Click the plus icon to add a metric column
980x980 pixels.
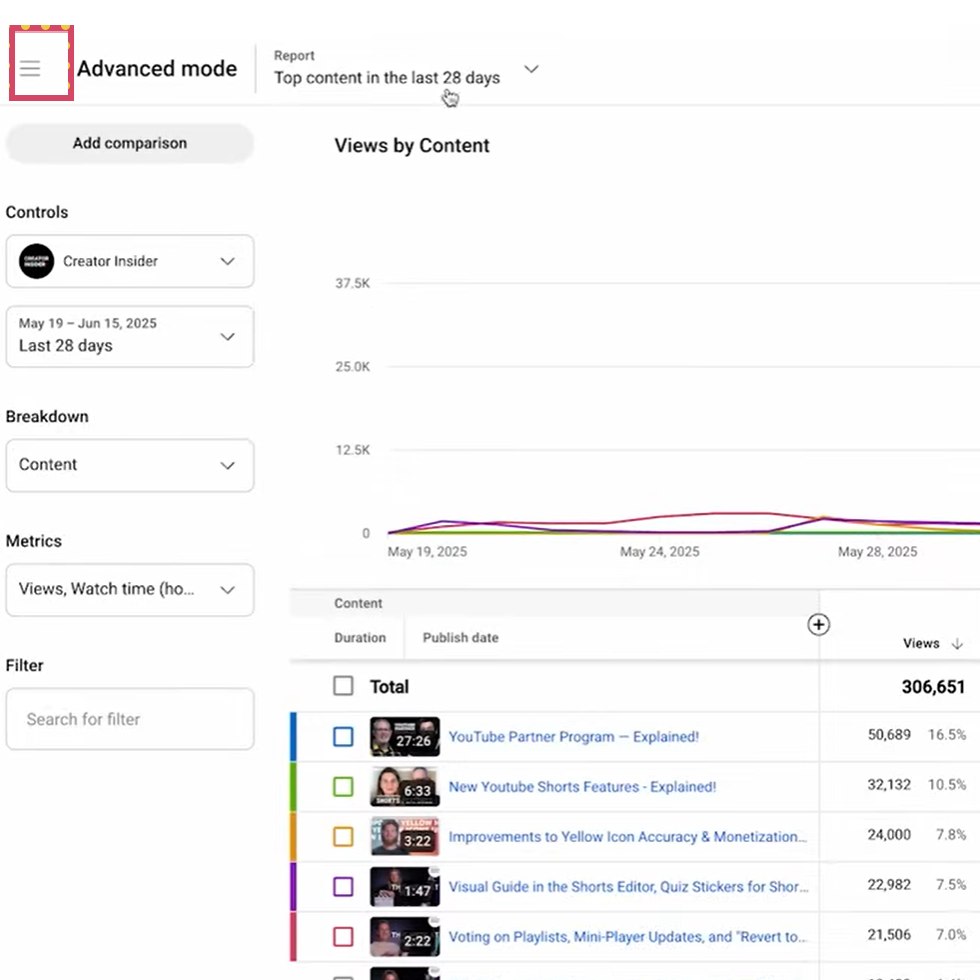pyautogui.click(x=818, y=624)
